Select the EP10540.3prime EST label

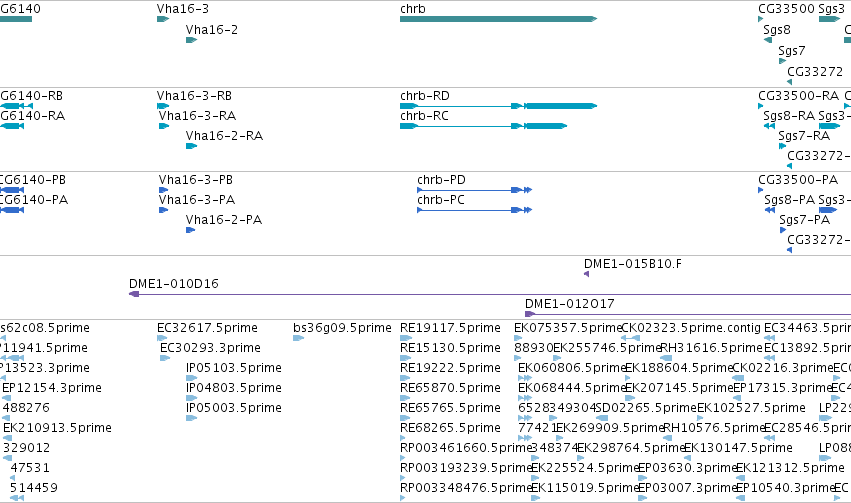click(x=785, y=489)
